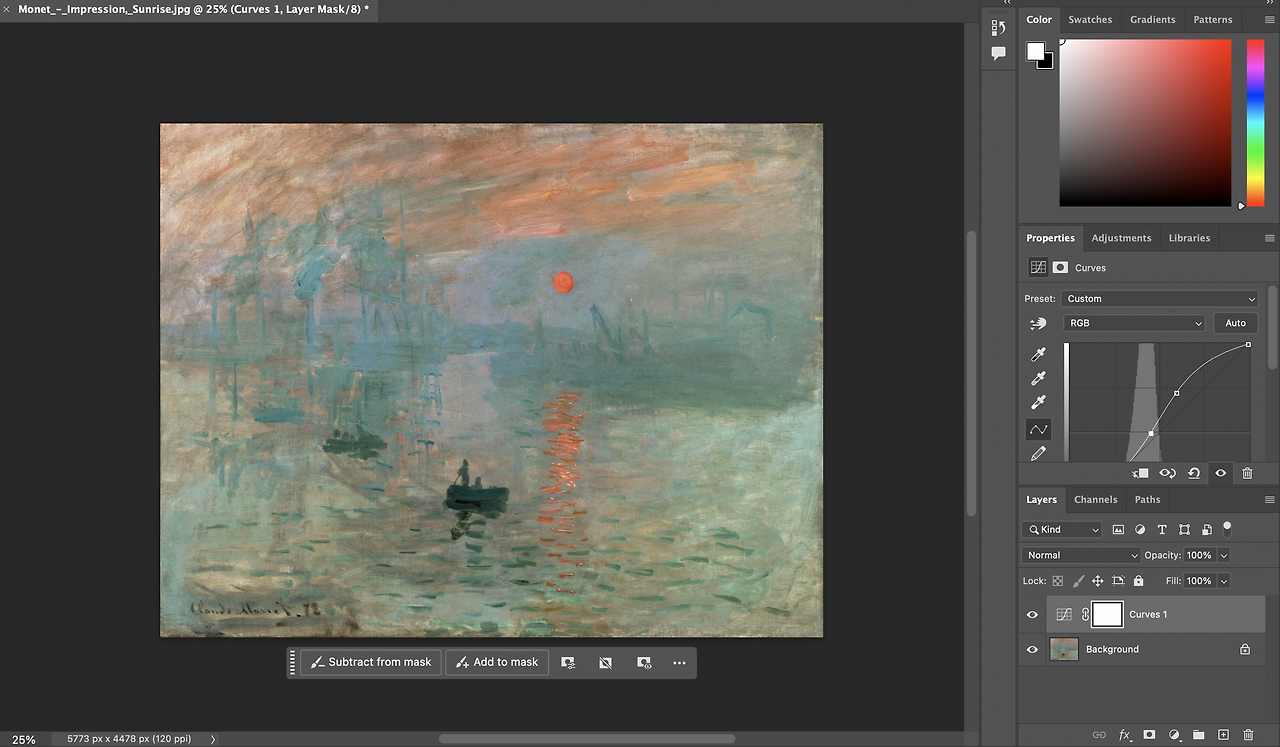The image size is (1280, 747).
Task: Click the Select and Mask taskbar icon
Action: [568, 662]
